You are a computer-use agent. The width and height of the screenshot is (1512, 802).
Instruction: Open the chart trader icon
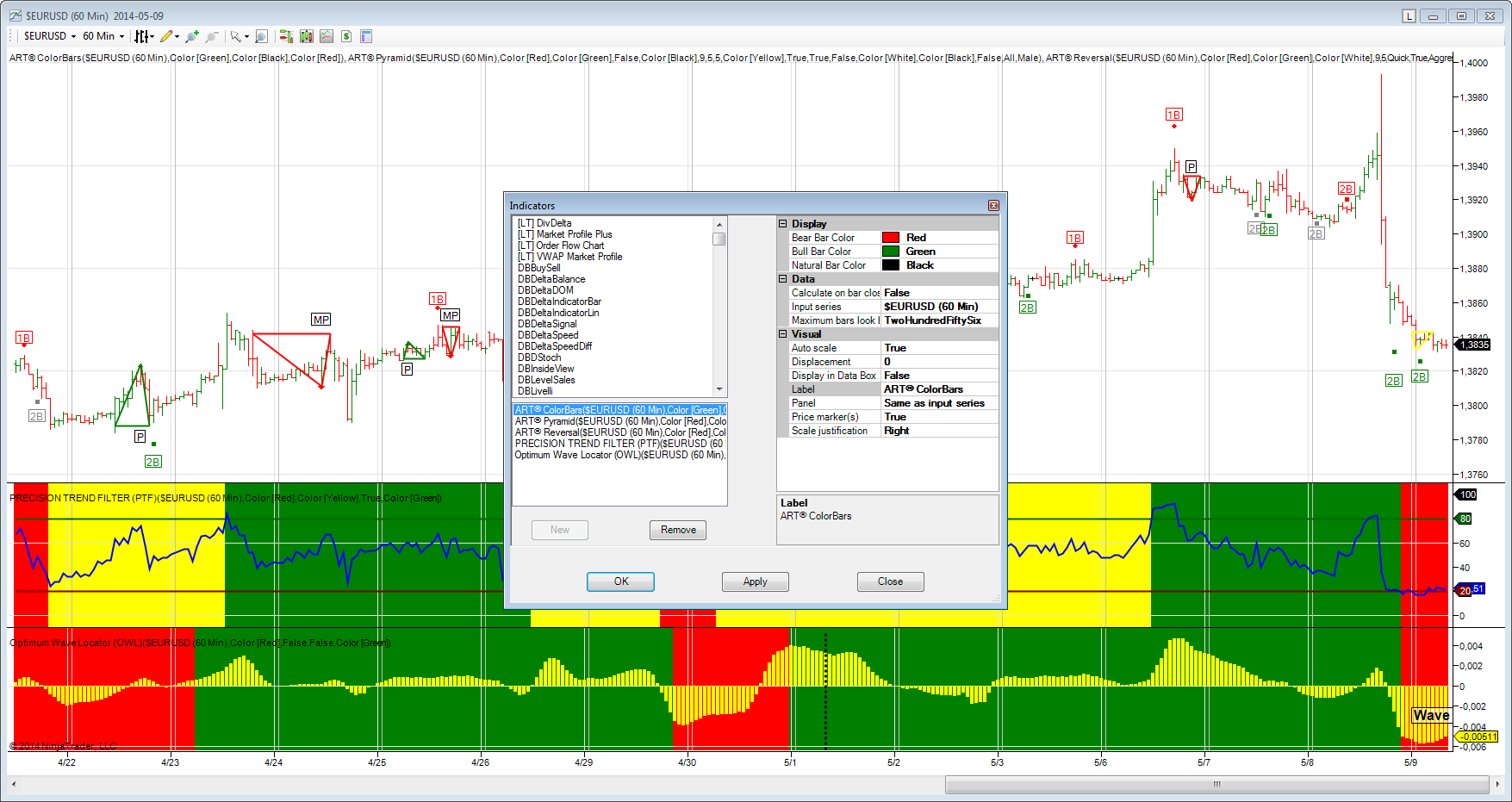(286, 36)
